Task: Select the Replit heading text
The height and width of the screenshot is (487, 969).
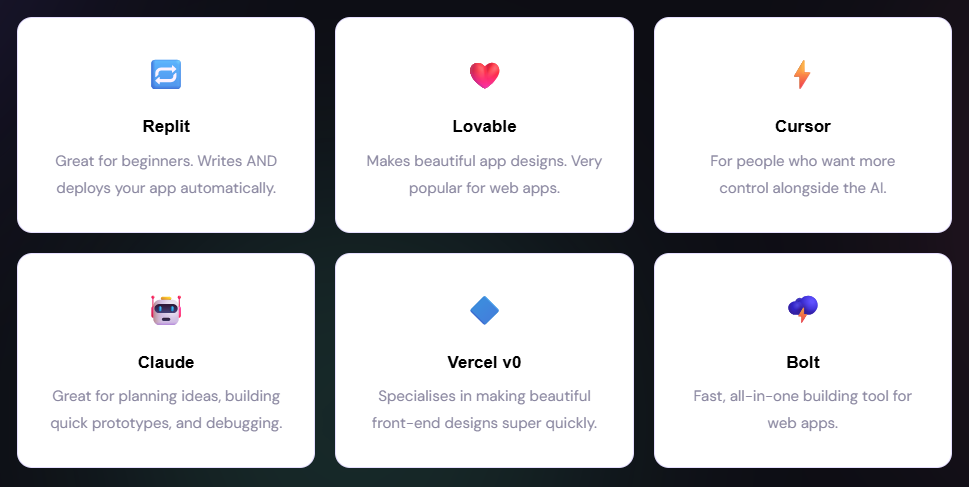Action: click(x=166, y=126)
